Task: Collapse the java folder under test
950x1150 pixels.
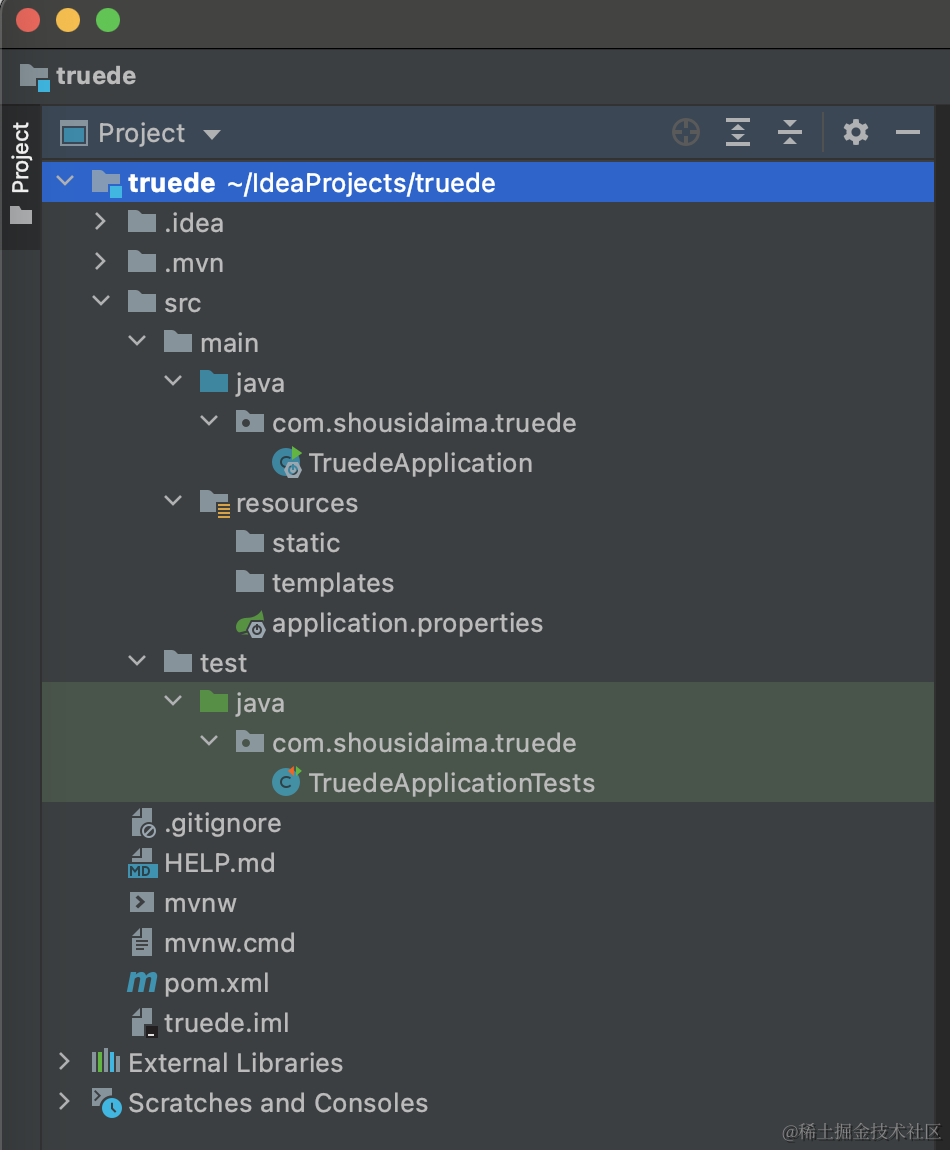Action: click(x=173, y=700)
